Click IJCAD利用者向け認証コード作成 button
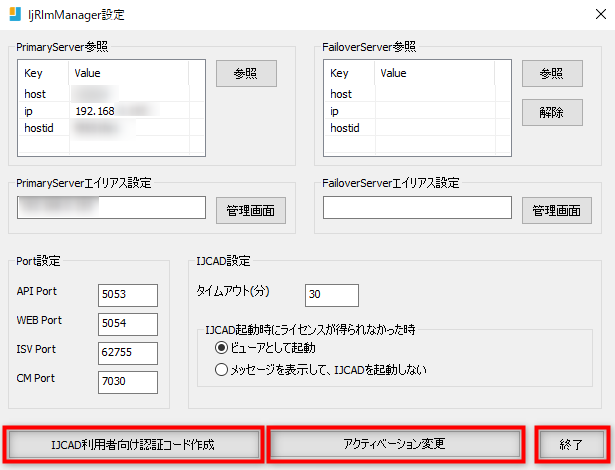 coord(133,444)
